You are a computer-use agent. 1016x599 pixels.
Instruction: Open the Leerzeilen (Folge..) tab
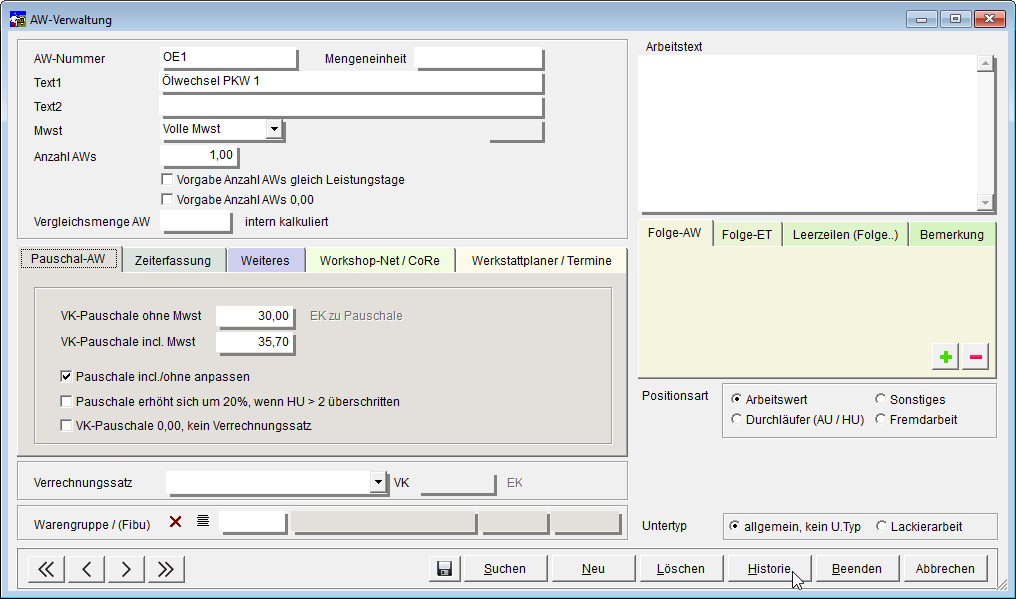[x=846, y=235]
